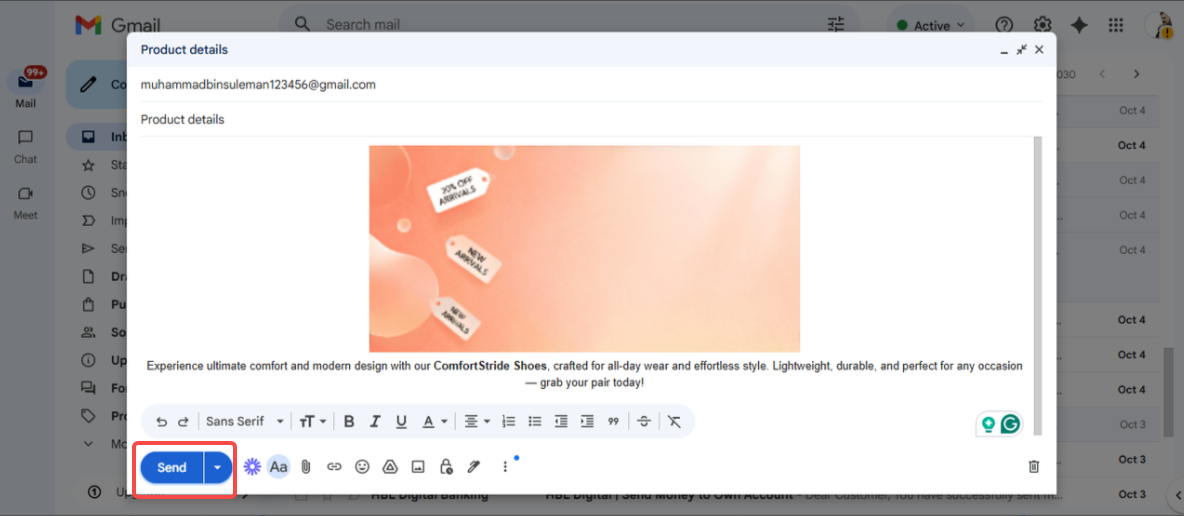Click the ComfortStride Shoes bold text
The width and height of the screenshot is (1184, 516).
490,366
